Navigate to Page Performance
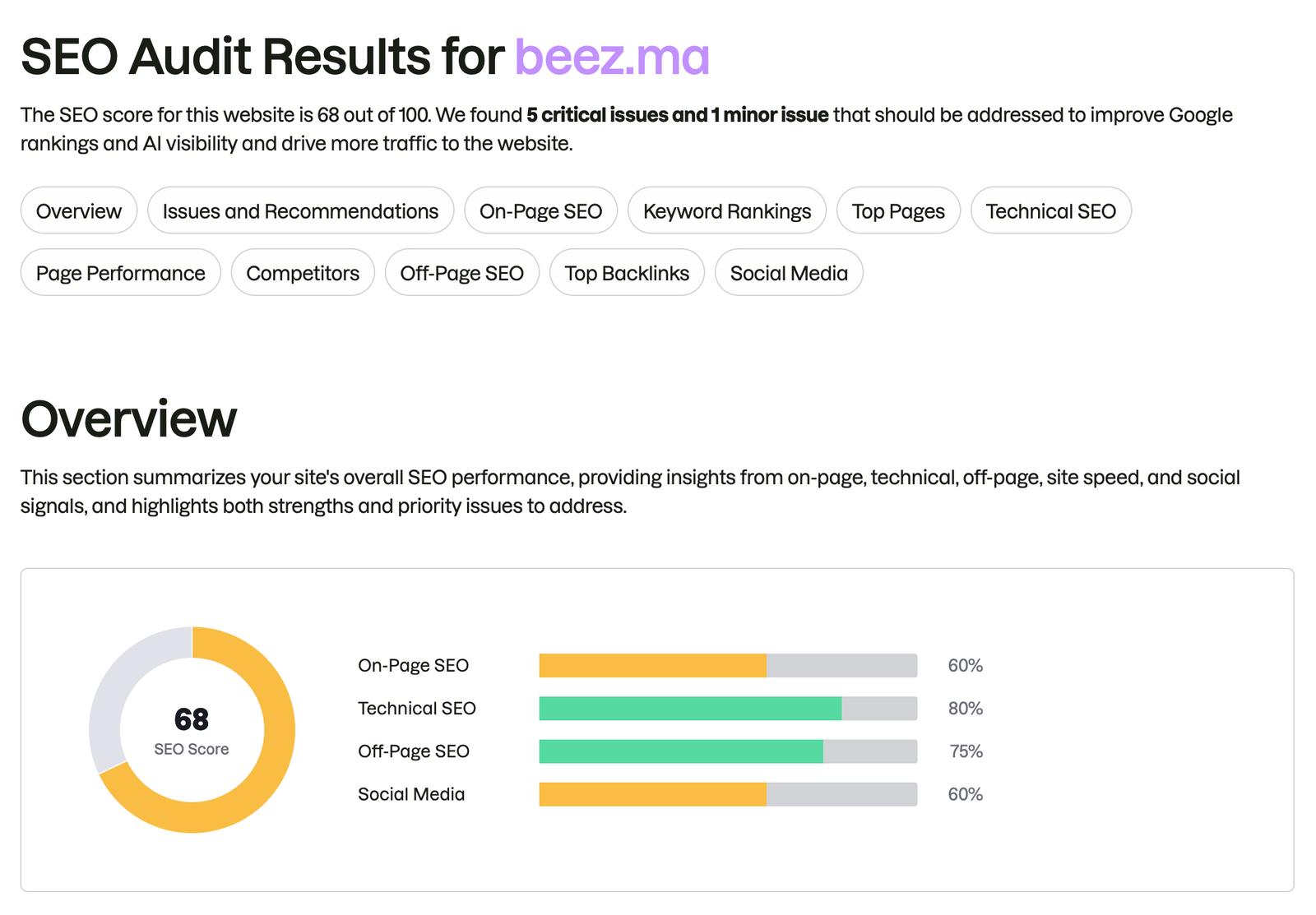Screen dimensions: 1316x915 click(x=120, y=272)
